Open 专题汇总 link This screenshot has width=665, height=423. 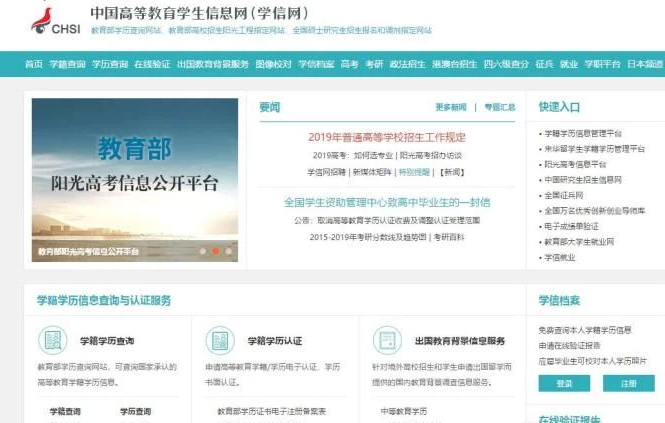tap(500, 107)
